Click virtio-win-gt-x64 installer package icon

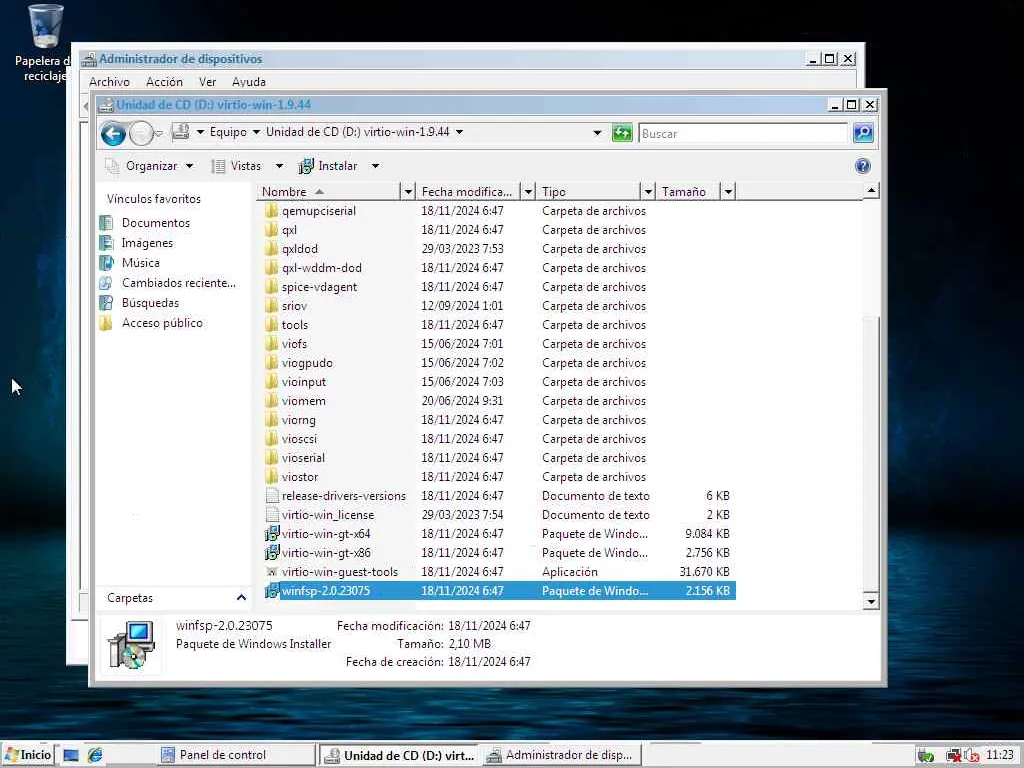click(x=272, y=534)
